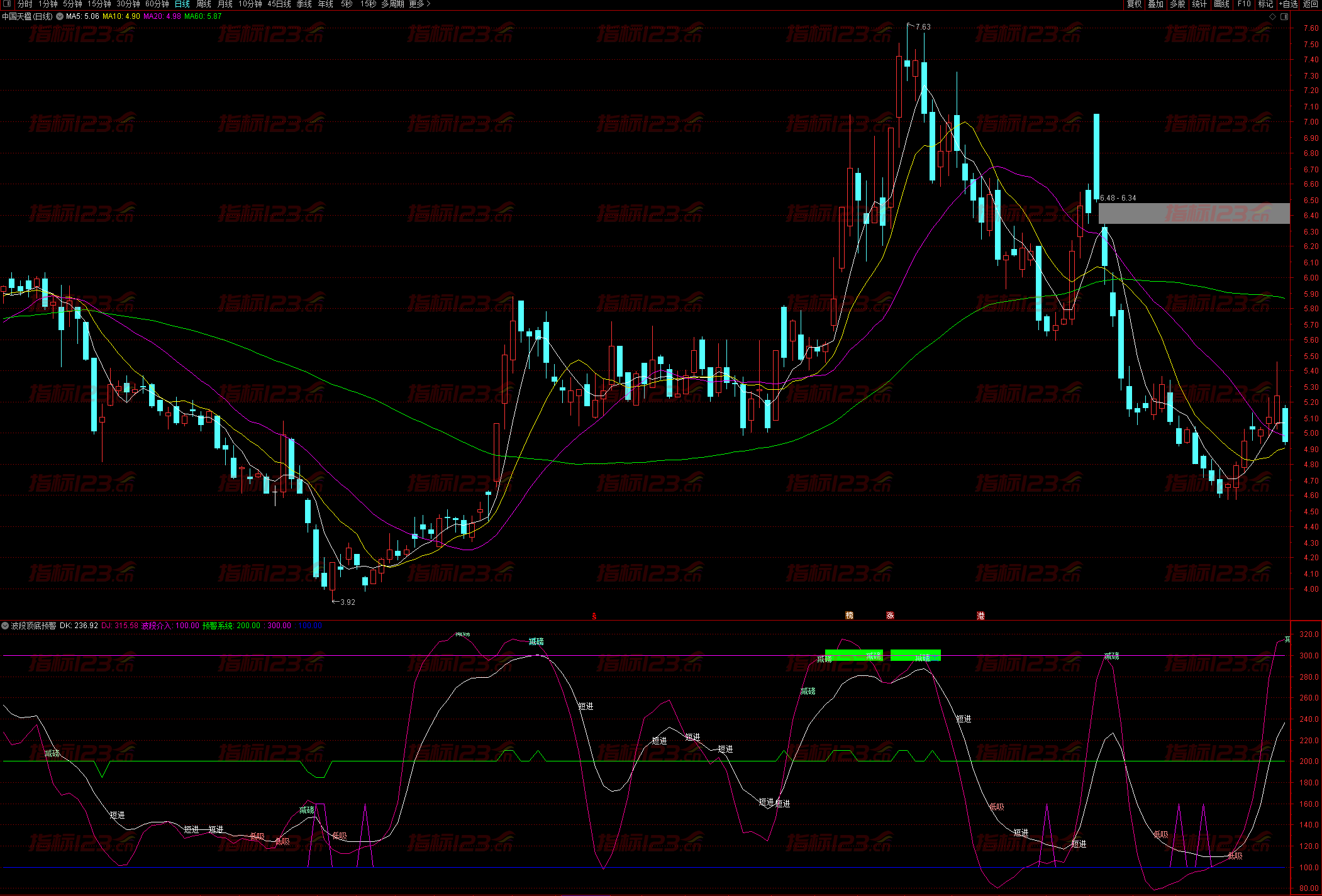
Task: Click the 7.63 high price label
Action: point(923,27)
